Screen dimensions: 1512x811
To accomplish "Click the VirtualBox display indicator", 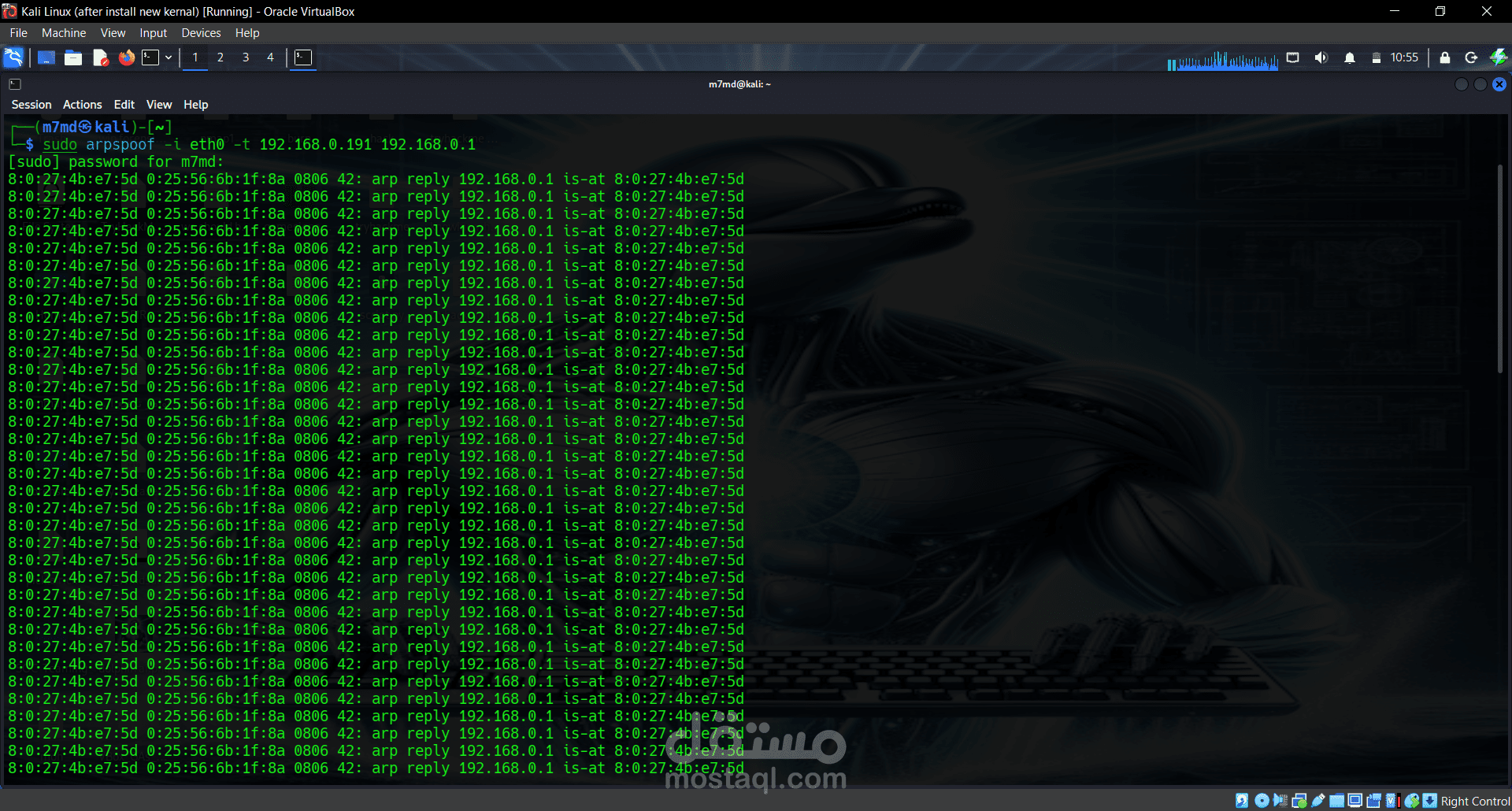I will 1355,801.
